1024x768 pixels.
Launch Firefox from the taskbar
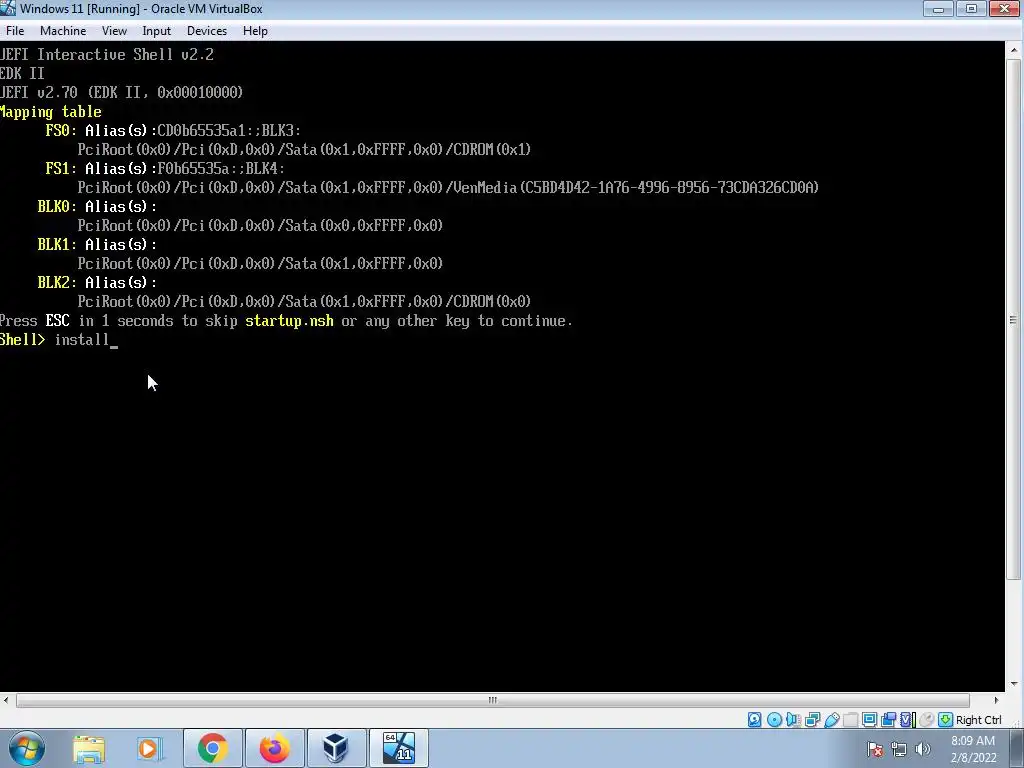click(274, 748)
